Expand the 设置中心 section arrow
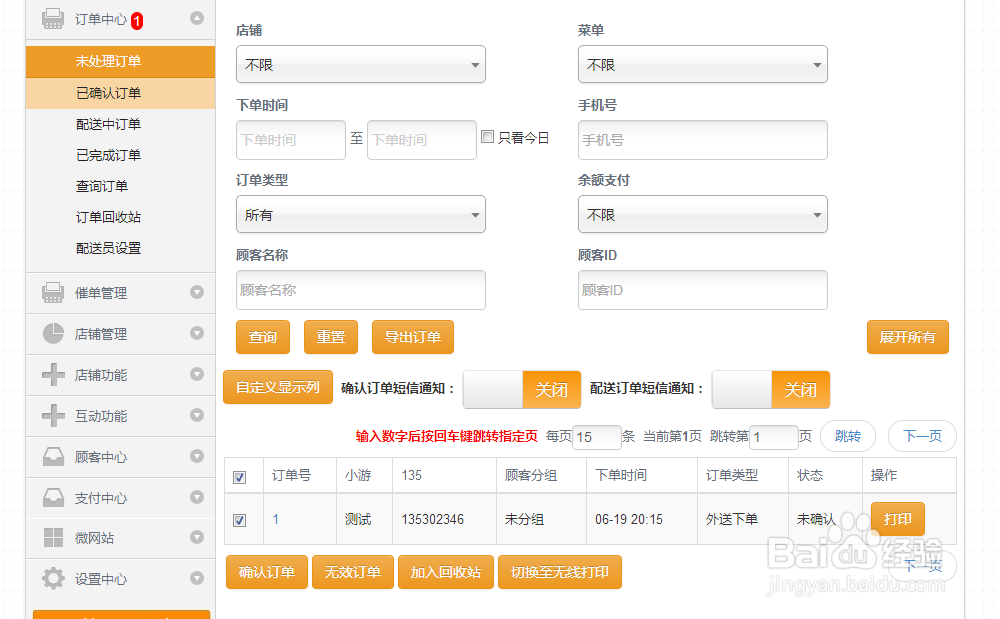This screenshot has height=619, width=1000. 197,578
